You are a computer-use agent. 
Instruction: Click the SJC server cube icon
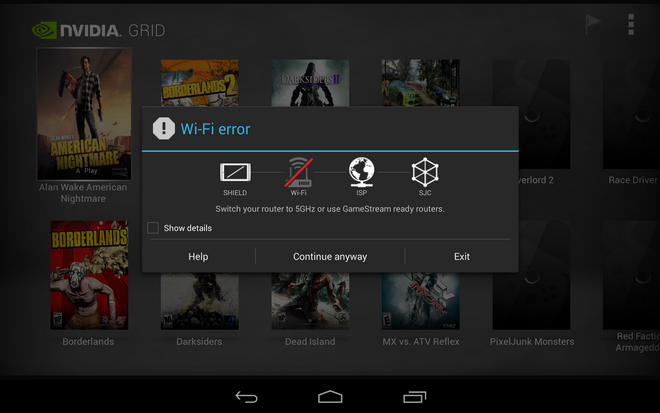425,172
